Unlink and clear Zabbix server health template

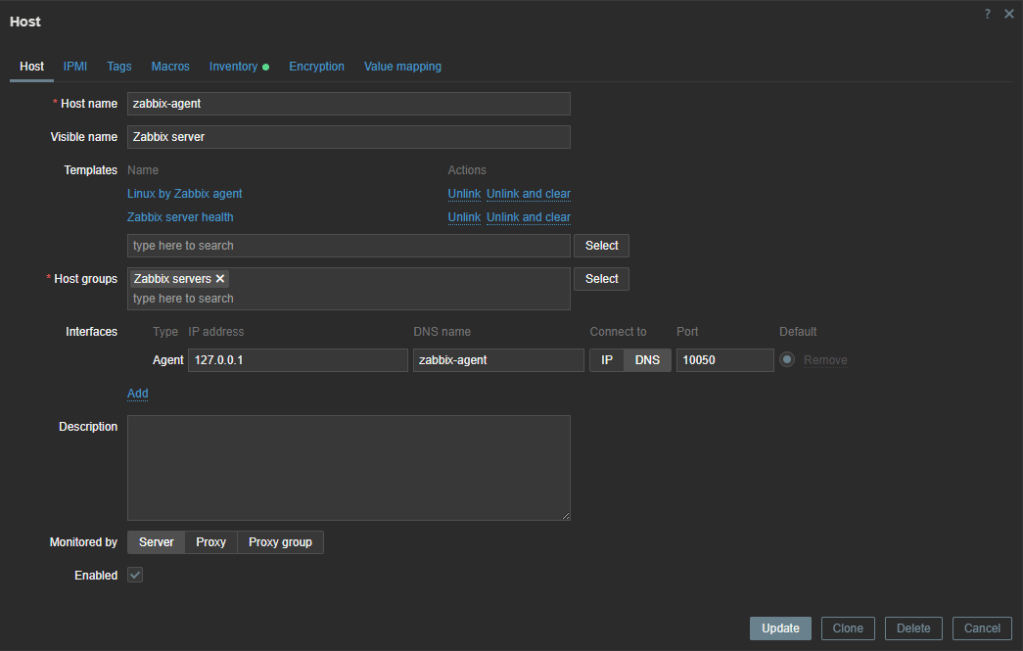(528, 217)
